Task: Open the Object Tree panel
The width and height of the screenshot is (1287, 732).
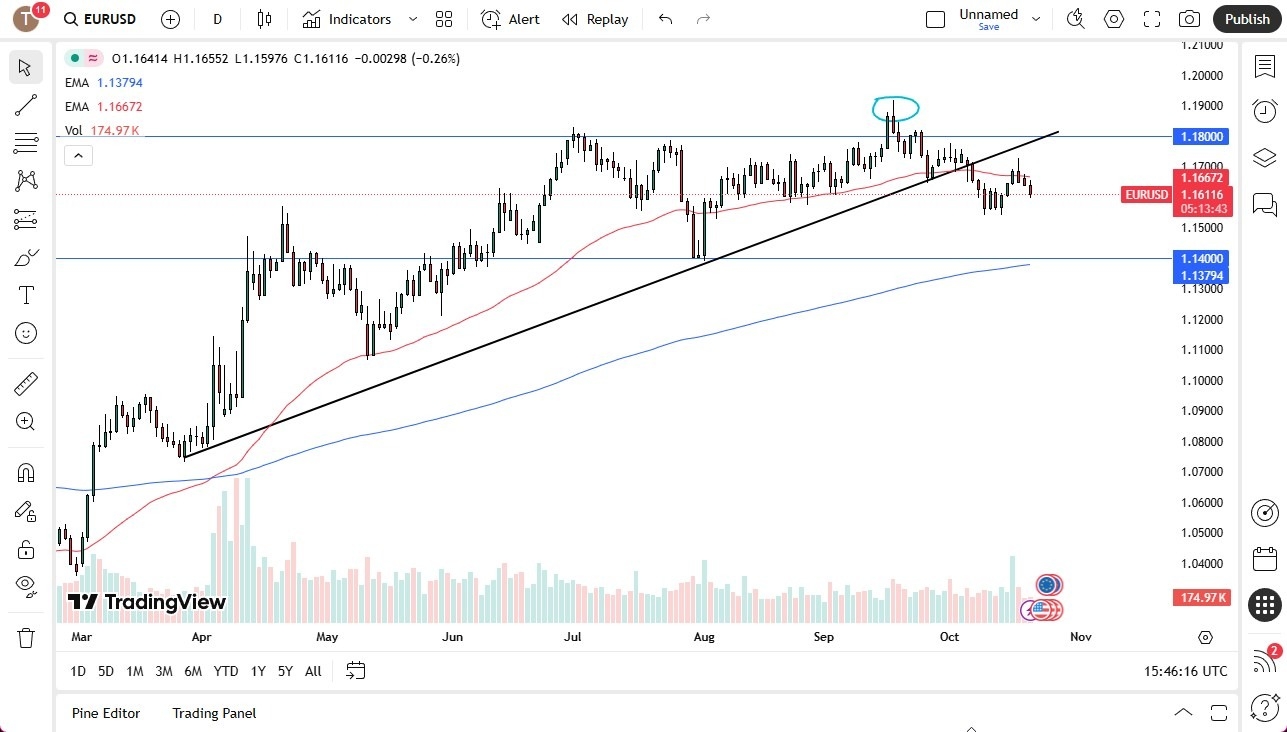Action: click(x=1264, y=157)
